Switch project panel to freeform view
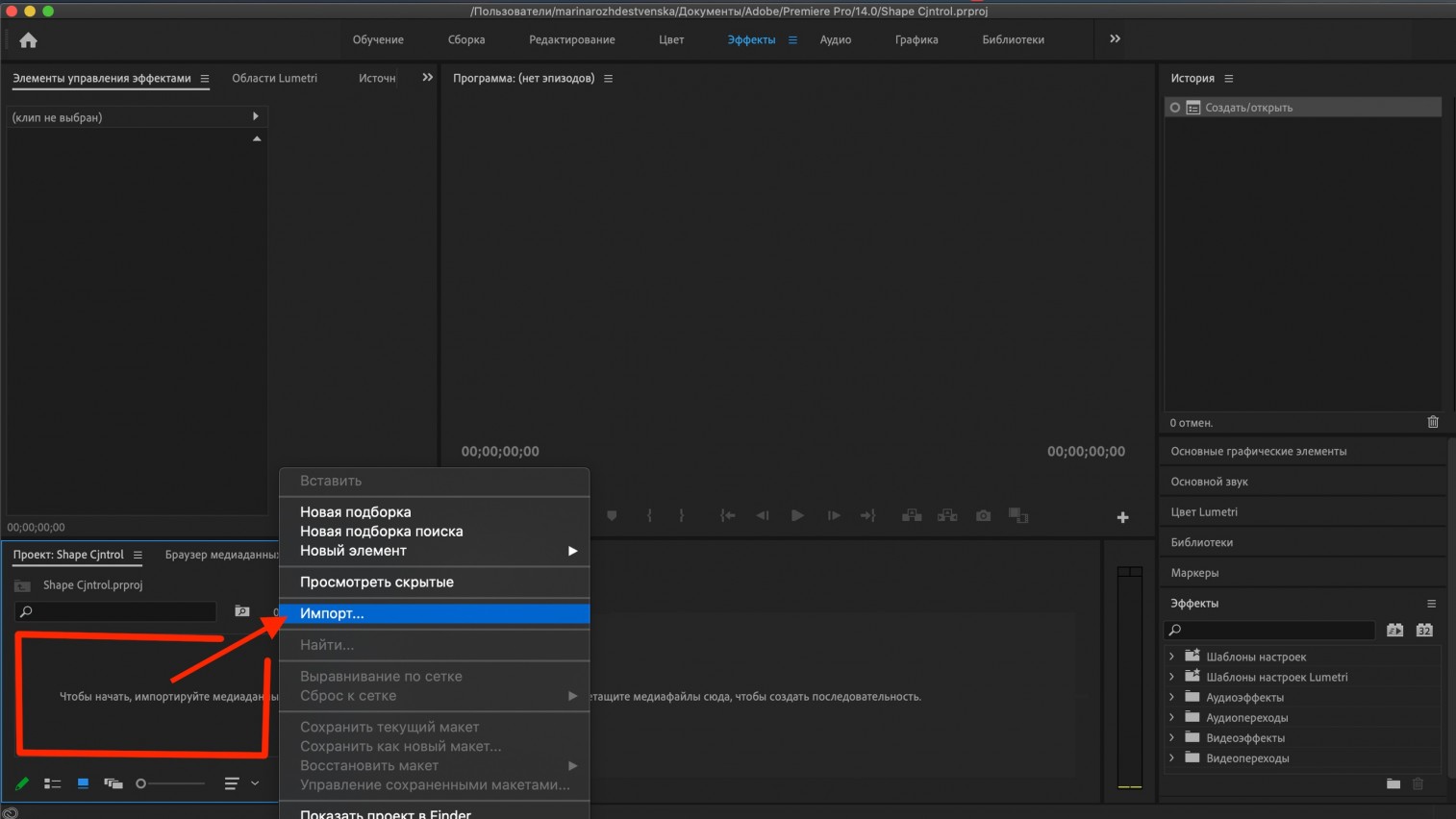This screenshot has height=819, width=1456. coord(113,783)
